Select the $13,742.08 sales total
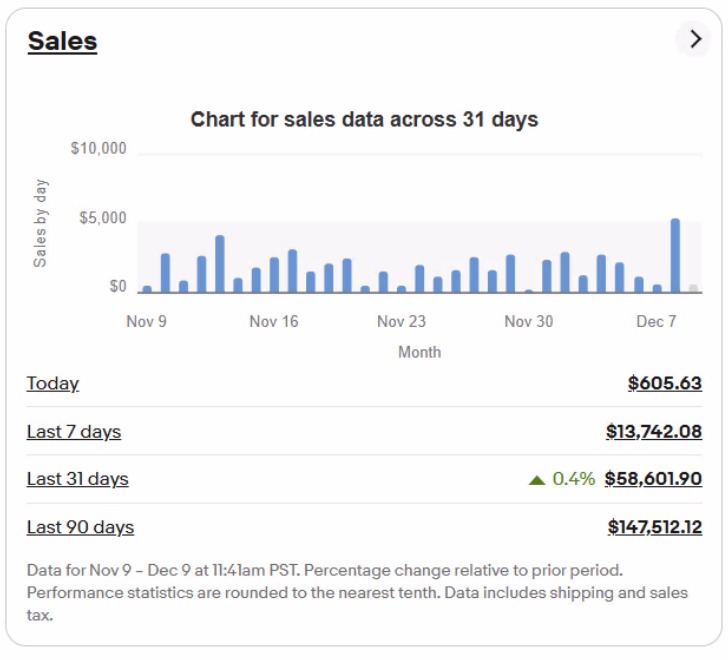The width and height of the screenshot is (728, 660). [653, 432]
